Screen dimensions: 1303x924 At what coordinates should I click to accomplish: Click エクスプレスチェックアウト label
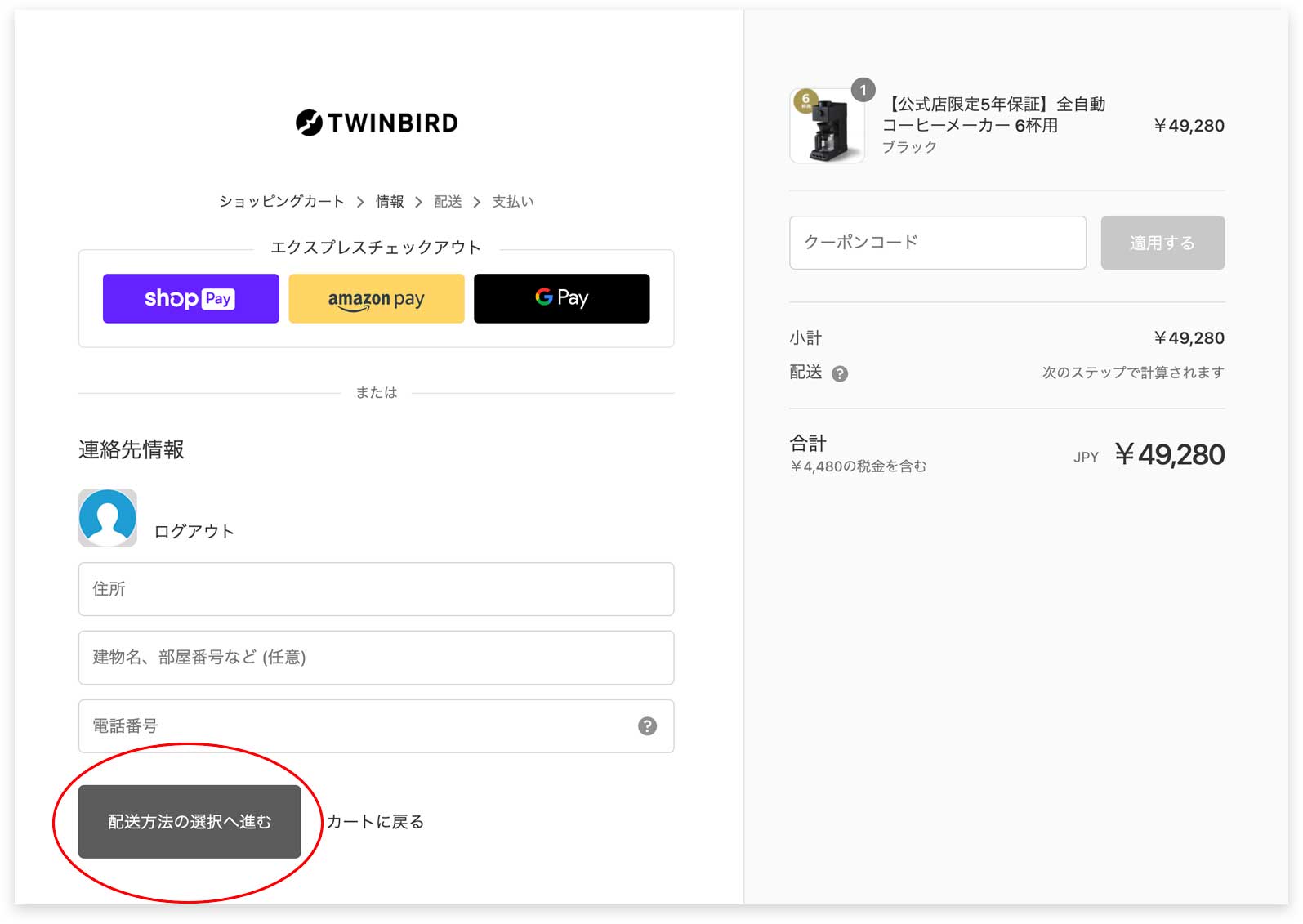coord(376,248)
